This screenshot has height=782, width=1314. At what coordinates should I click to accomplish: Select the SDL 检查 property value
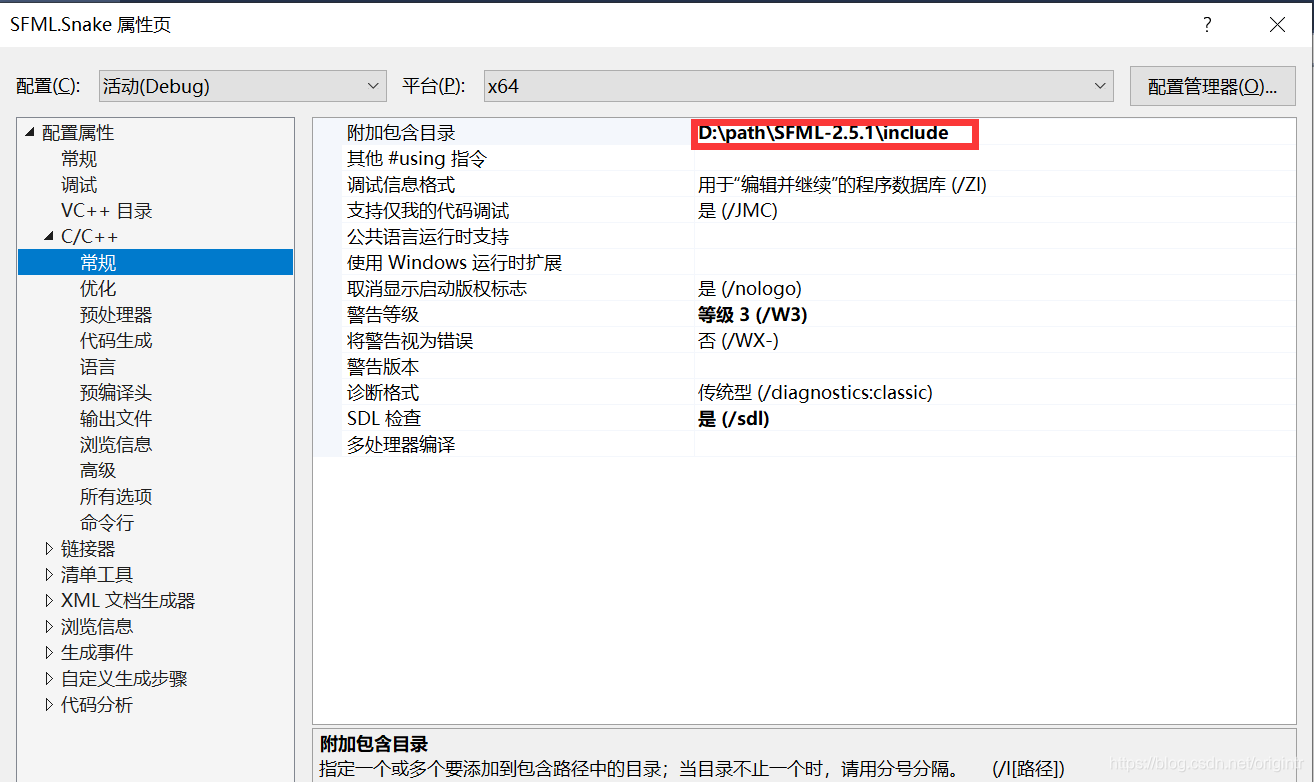click(735, 418)
